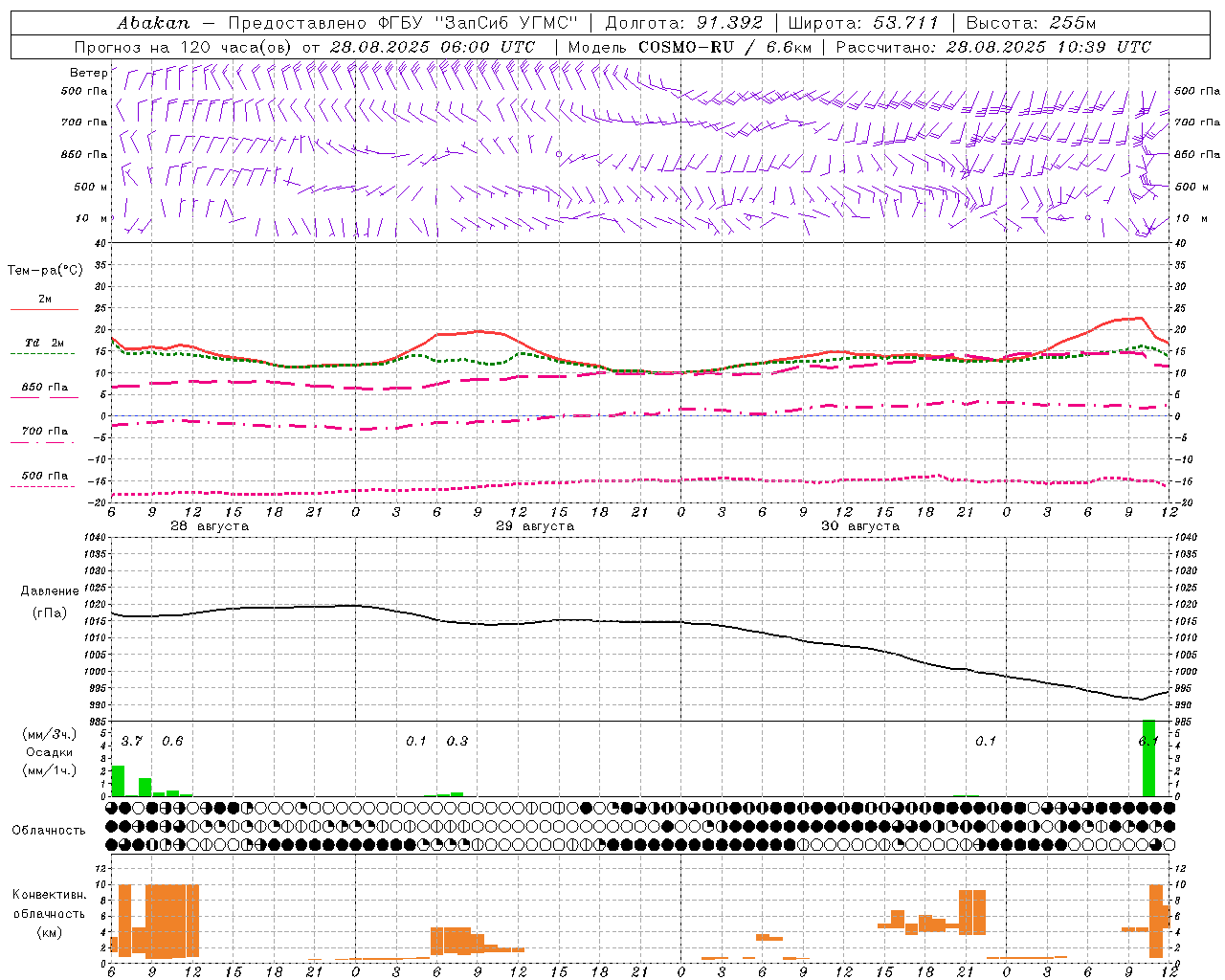Click the "Ветер" wind panel label

pos(88,73)
